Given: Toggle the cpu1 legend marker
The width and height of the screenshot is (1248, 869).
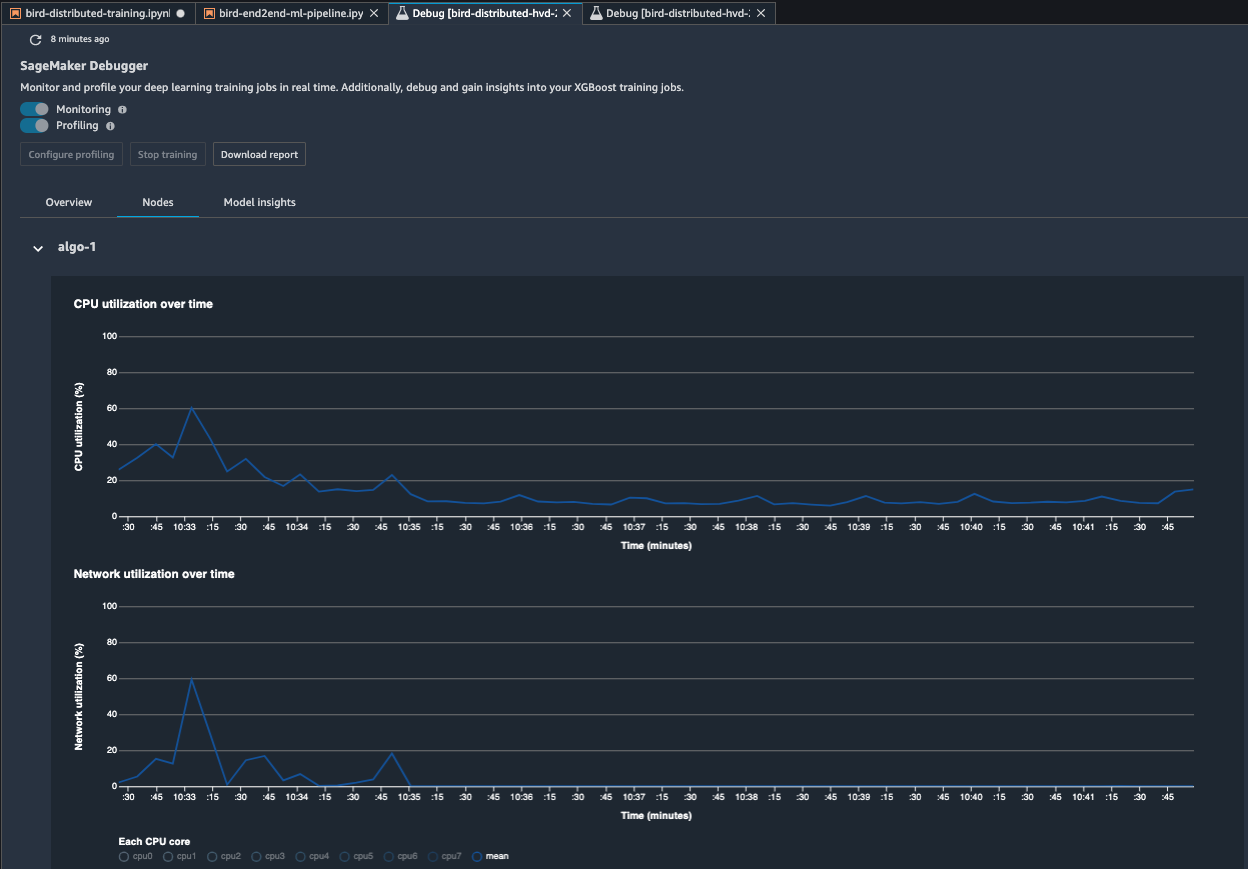Looking at the screenshot, I should click(168, 856).
